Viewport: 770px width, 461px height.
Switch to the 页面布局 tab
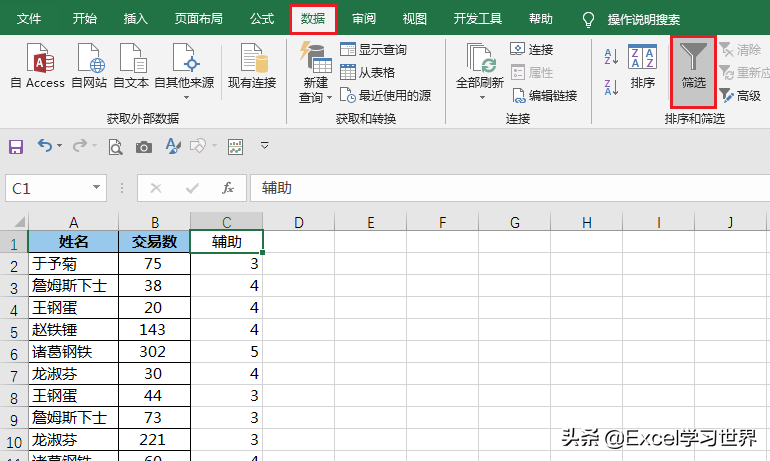(x=198, y=19)
